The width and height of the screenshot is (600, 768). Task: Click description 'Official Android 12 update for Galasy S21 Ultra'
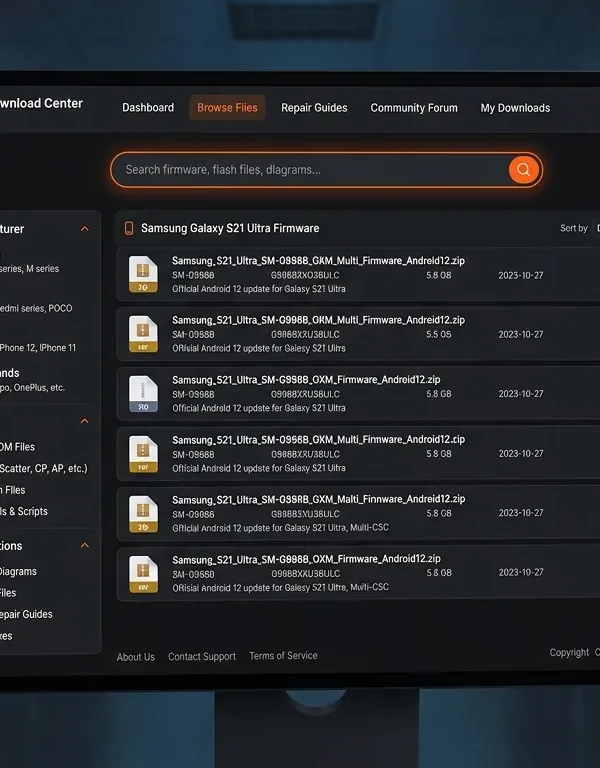[259, 289]
